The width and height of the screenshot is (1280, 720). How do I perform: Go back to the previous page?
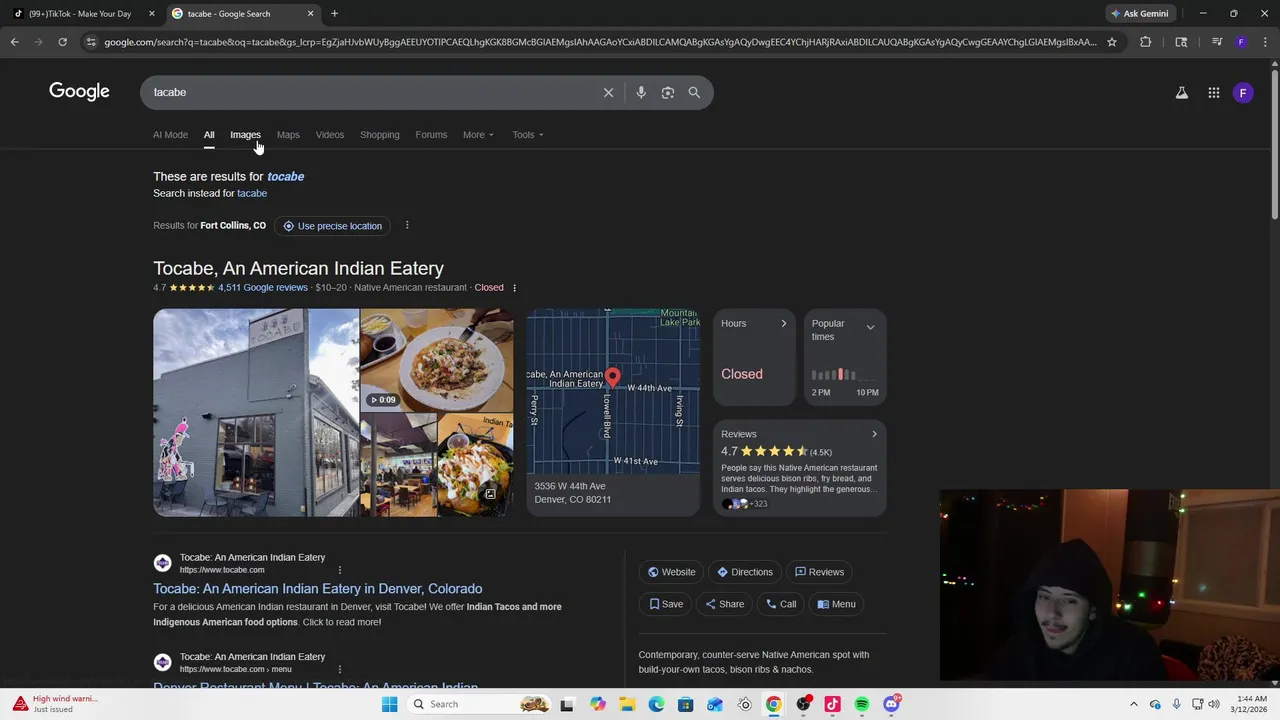pyautogui.click(x=15, y=42)
